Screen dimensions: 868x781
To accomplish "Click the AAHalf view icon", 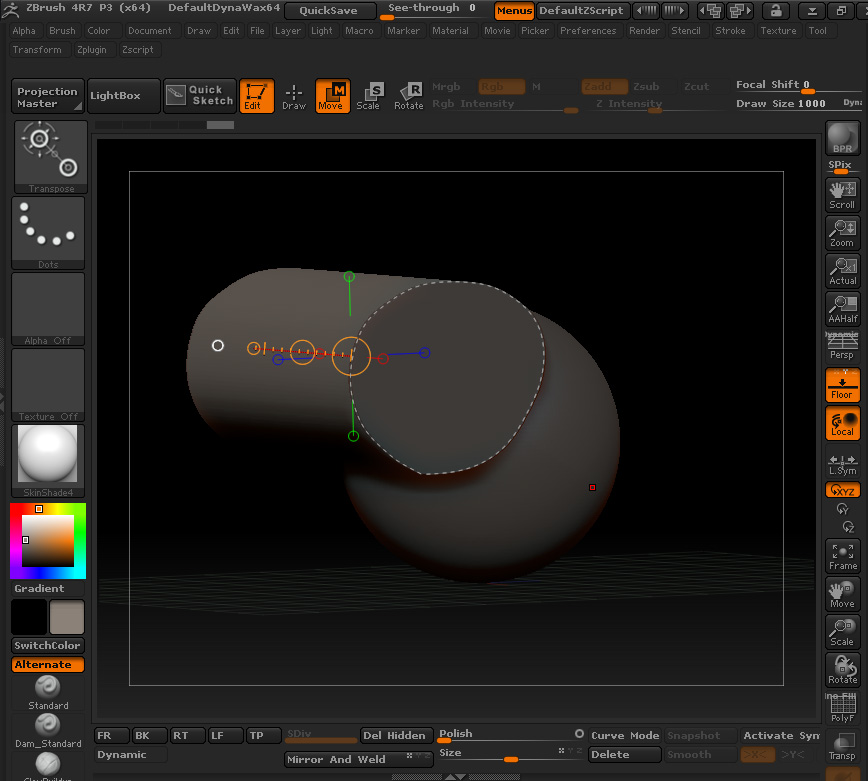I will (x=843, y=309).
